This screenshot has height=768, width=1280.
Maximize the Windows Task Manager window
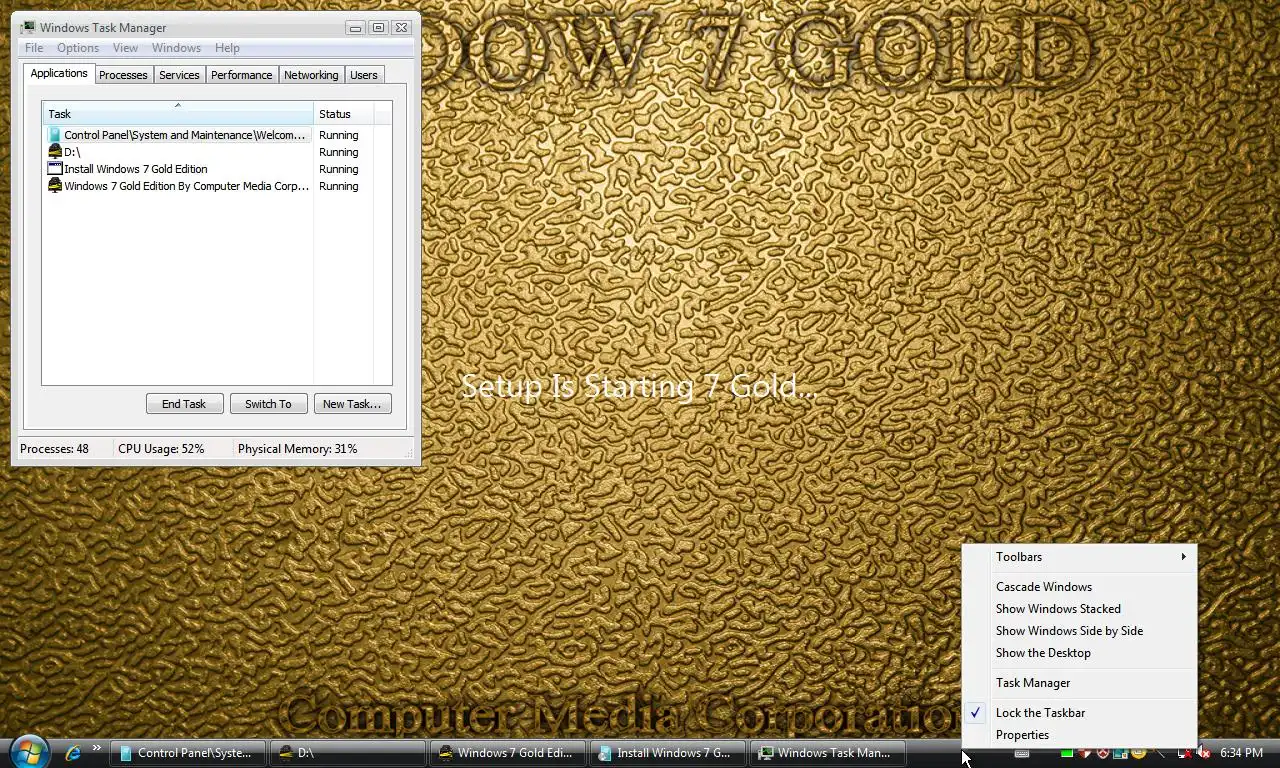(x=378, y=28)
